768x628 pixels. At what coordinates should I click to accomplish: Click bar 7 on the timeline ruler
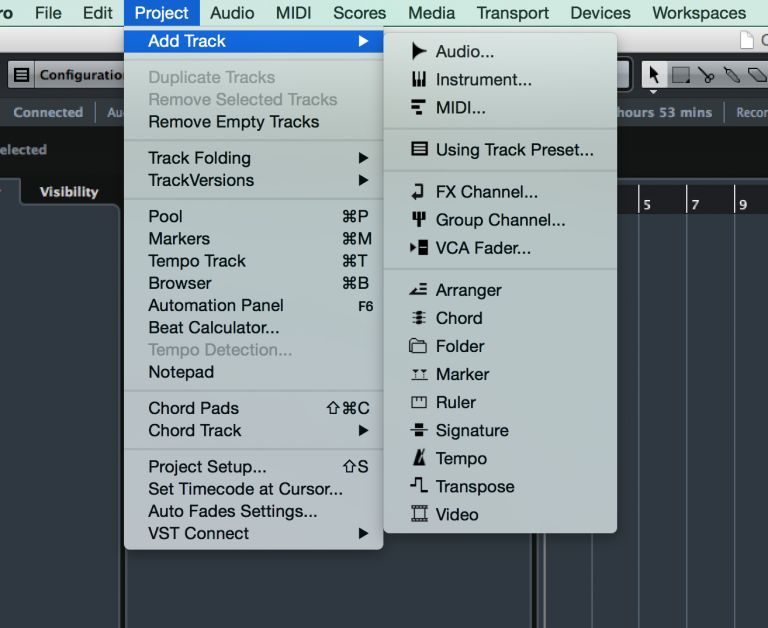pyautogui.click(x=695, y=204)
